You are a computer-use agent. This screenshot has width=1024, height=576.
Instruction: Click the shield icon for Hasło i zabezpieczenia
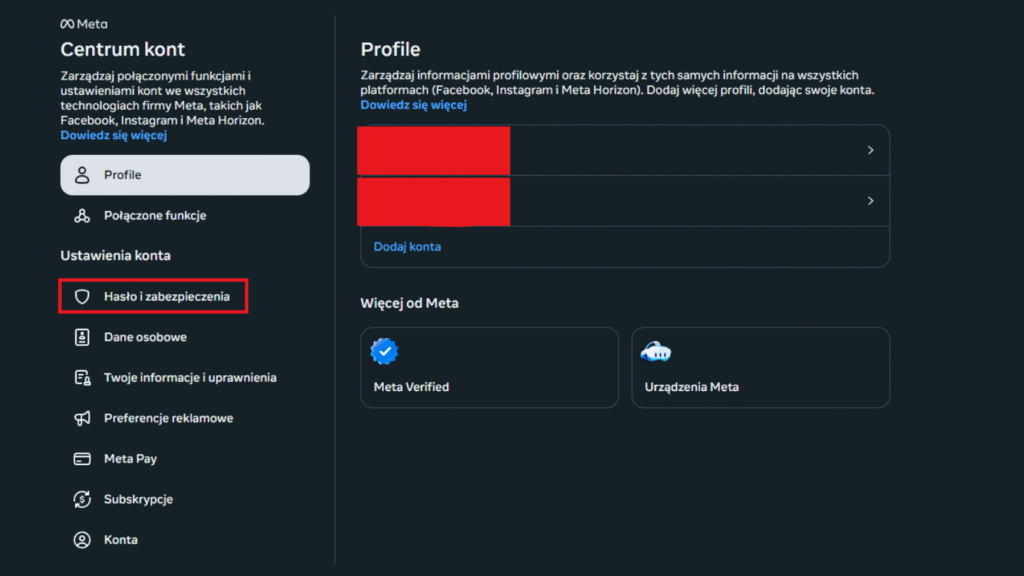[82, 296]
